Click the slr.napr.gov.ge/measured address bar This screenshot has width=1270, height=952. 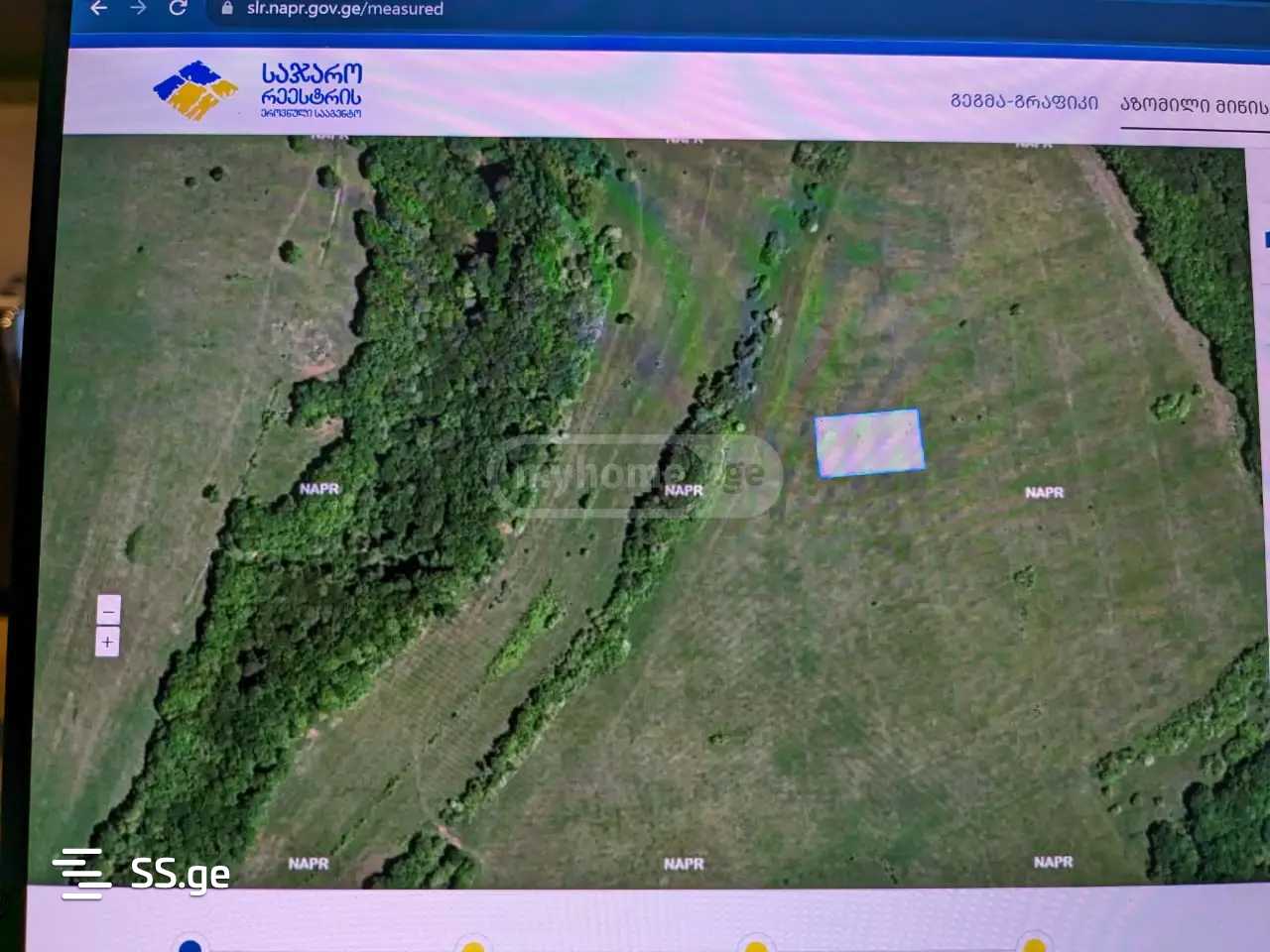click(x=345, y=9)
